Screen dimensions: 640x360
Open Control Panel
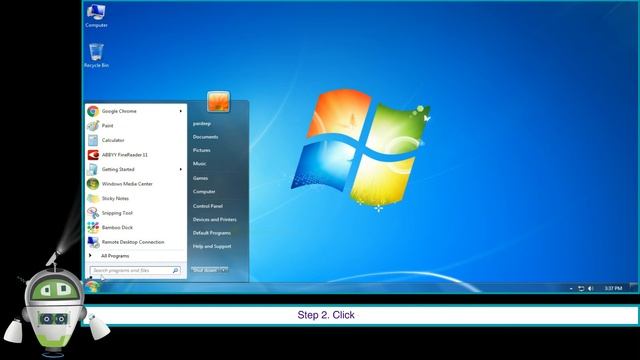pyautogui.click(x=208, y=206)
